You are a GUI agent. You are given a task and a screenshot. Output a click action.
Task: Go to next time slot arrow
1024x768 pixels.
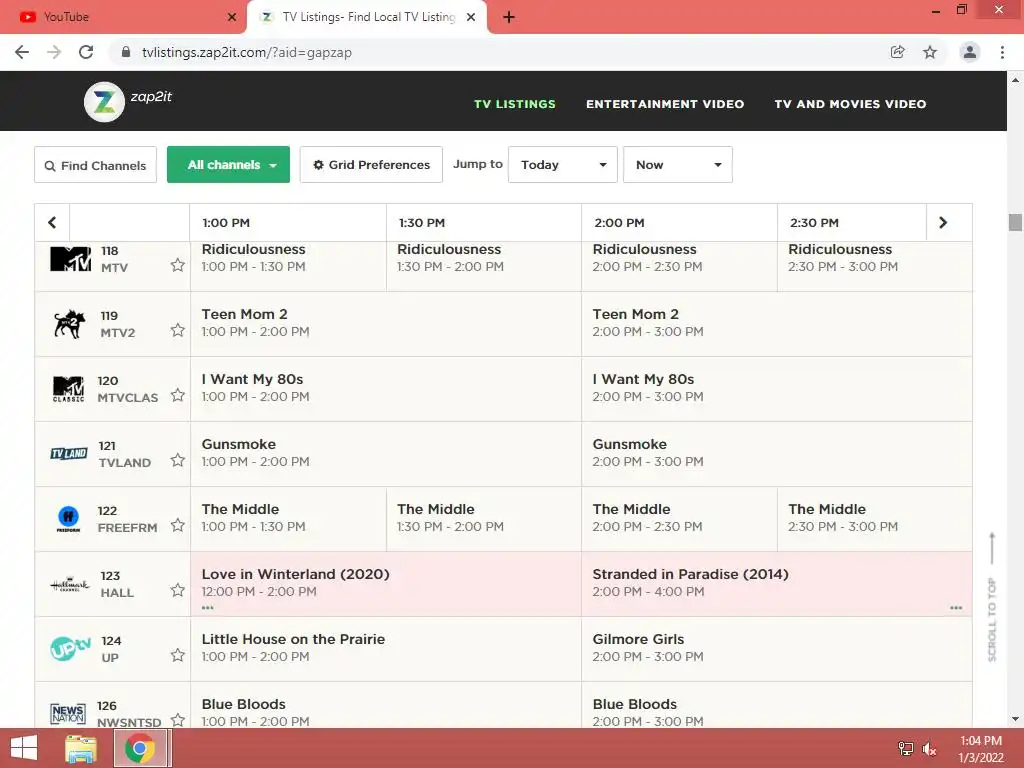tap(943, 223)
